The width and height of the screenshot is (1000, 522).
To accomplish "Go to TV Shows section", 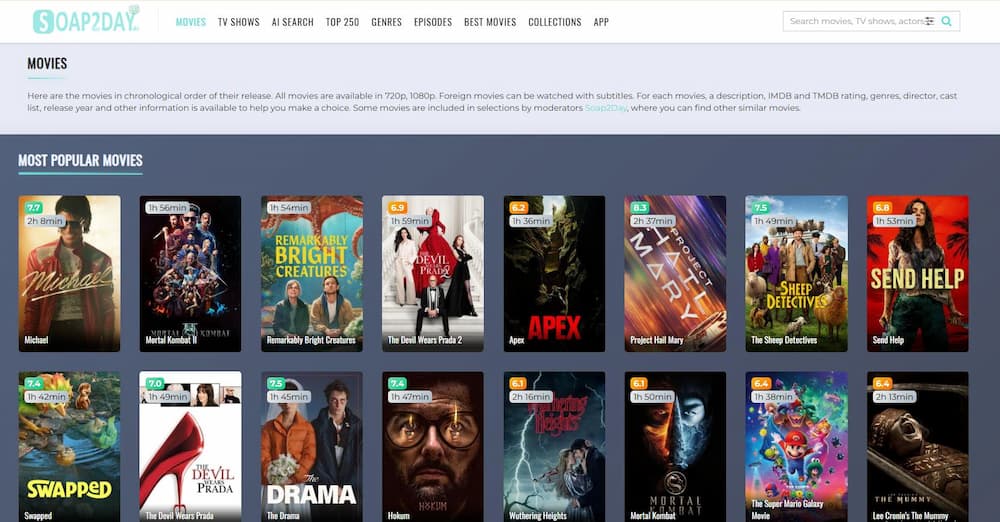I will click(x=239, y=22).
